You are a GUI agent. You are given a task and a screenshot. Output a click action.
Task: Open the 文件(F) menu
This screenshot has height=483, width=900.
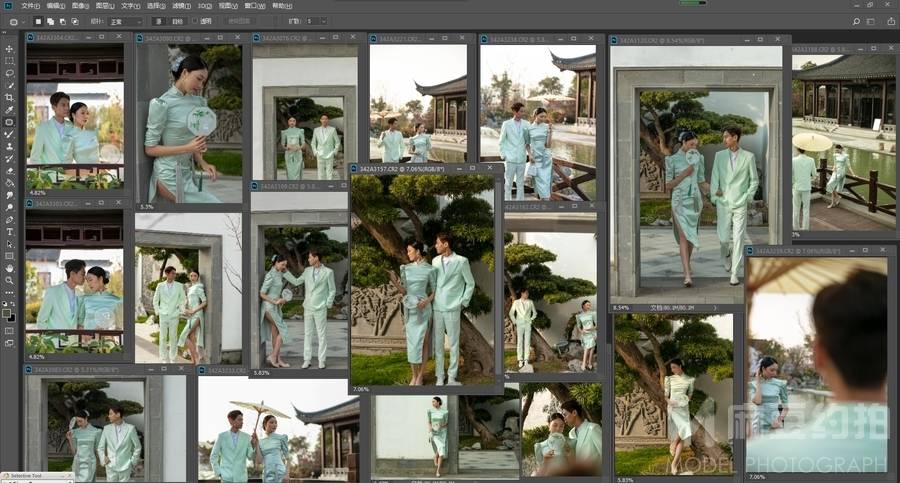pyautogui.click(x=30, y=5)
